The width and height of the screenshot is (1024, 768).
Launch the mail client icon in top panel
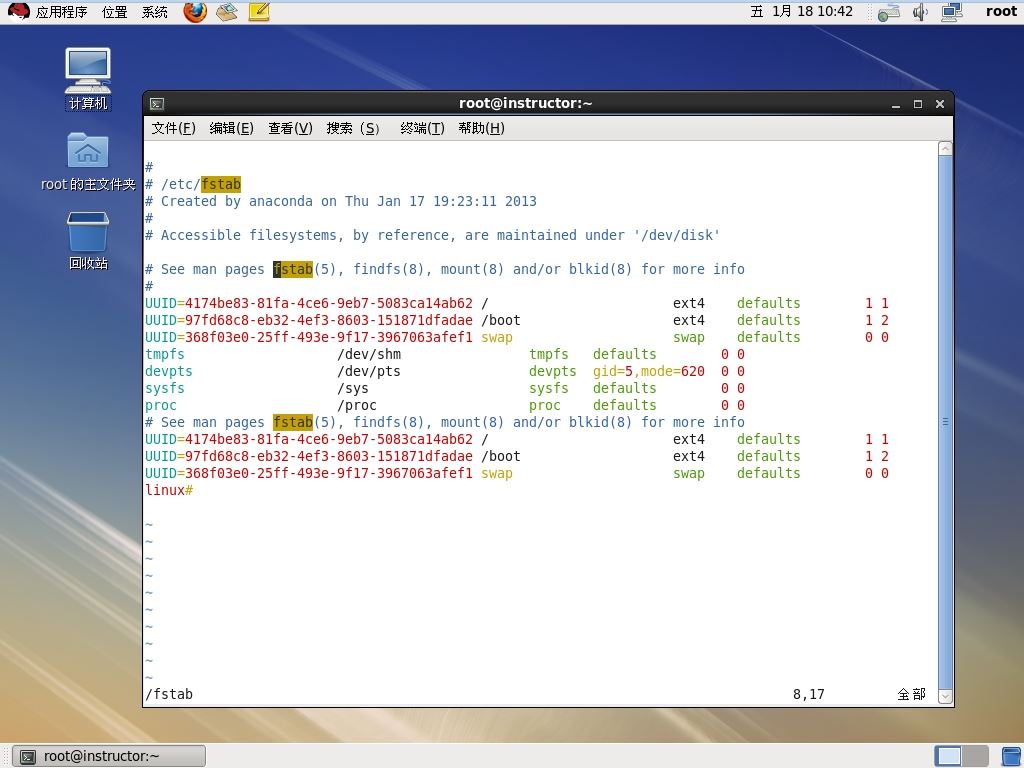(x=227, y=12)
